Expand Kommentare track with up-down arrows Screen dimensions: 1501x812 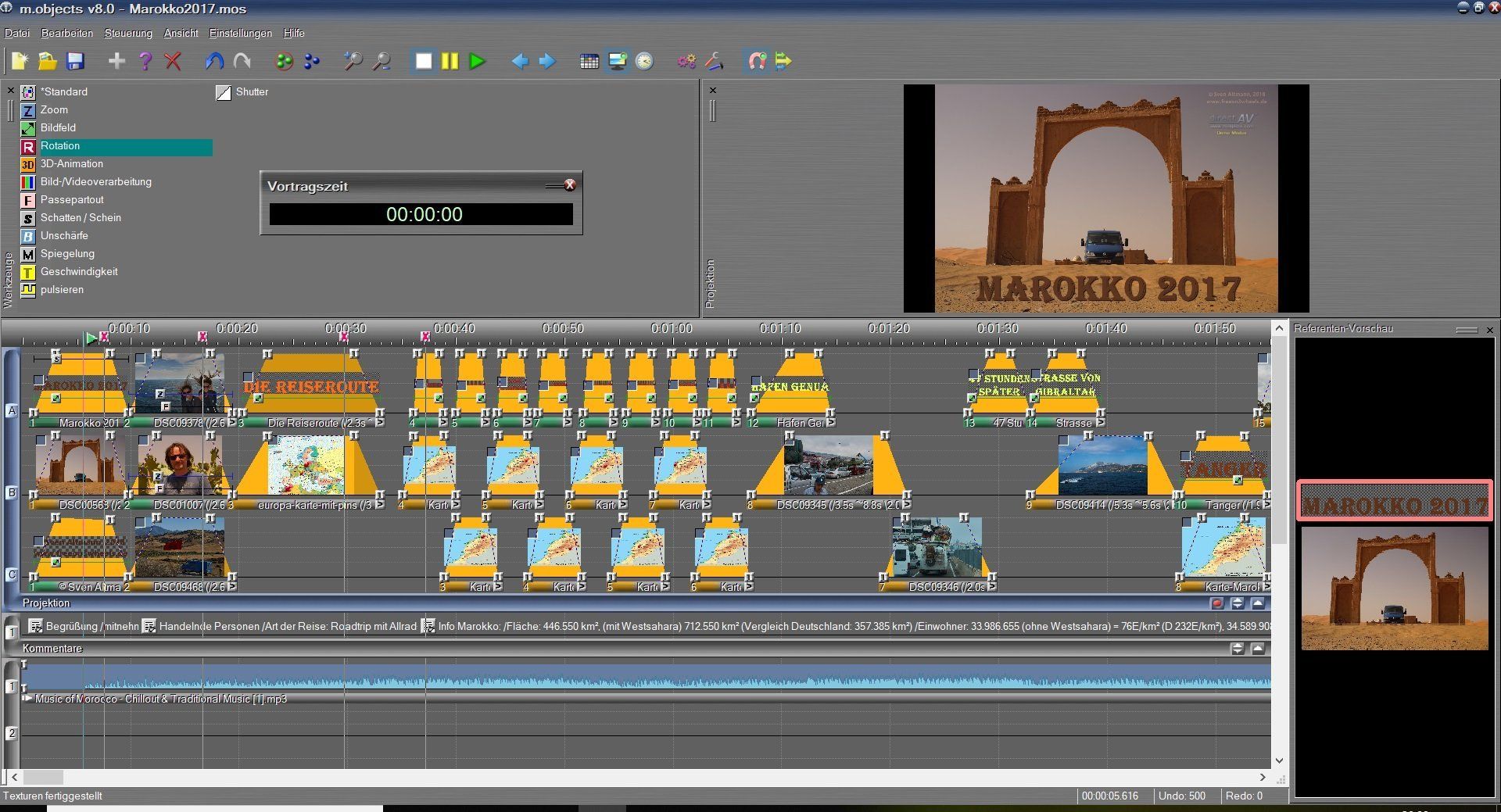pyautogui.click(x=1238, y=648)
